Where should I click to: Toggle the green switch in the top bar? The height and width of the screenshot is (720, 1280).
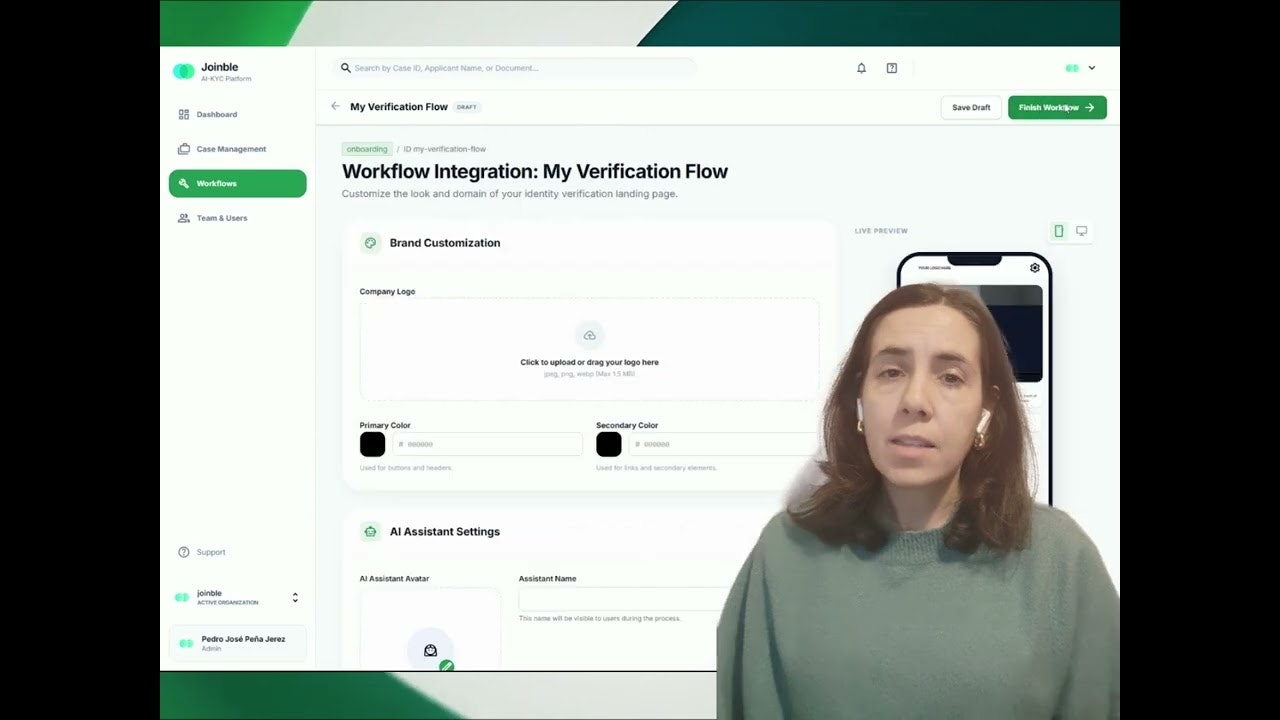click(1069, 67)
